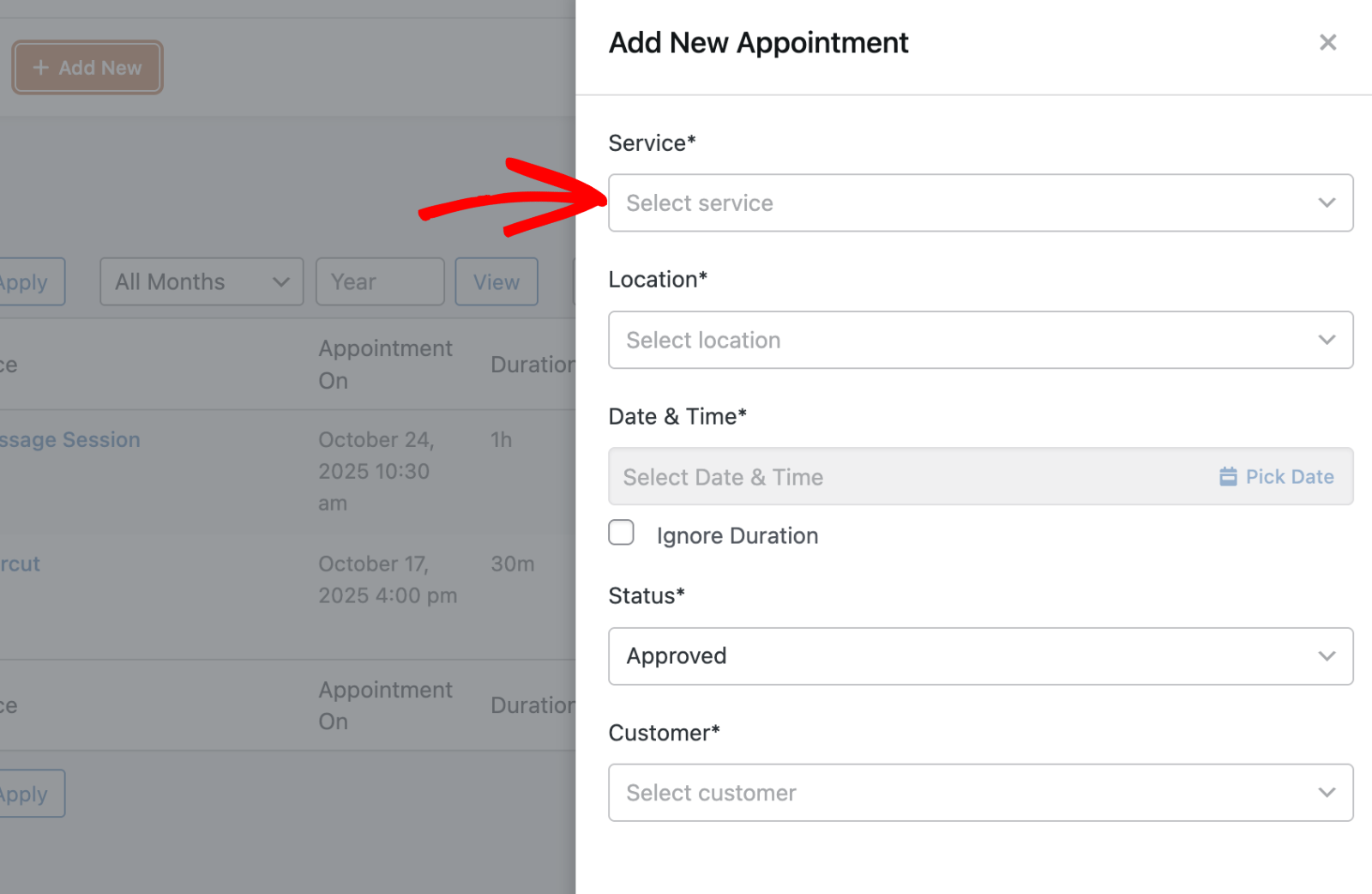
Task: Click the Add New appointment button
Action: [x=87, y=68]
